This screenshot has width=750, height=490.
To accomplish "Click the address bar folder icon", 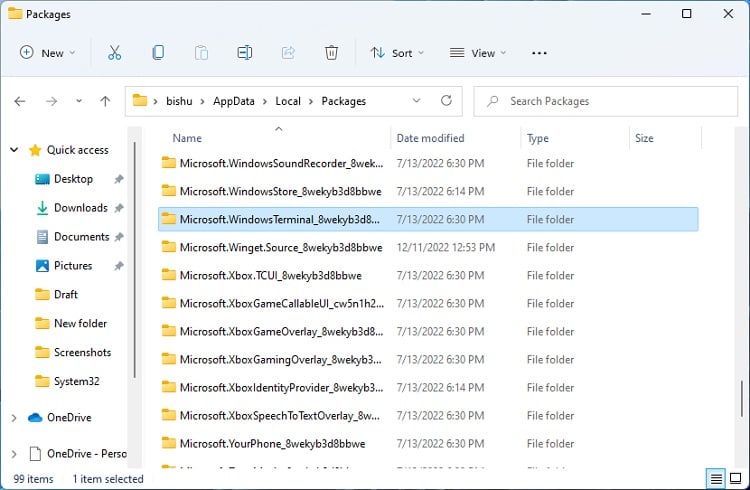I will [140, 100].
